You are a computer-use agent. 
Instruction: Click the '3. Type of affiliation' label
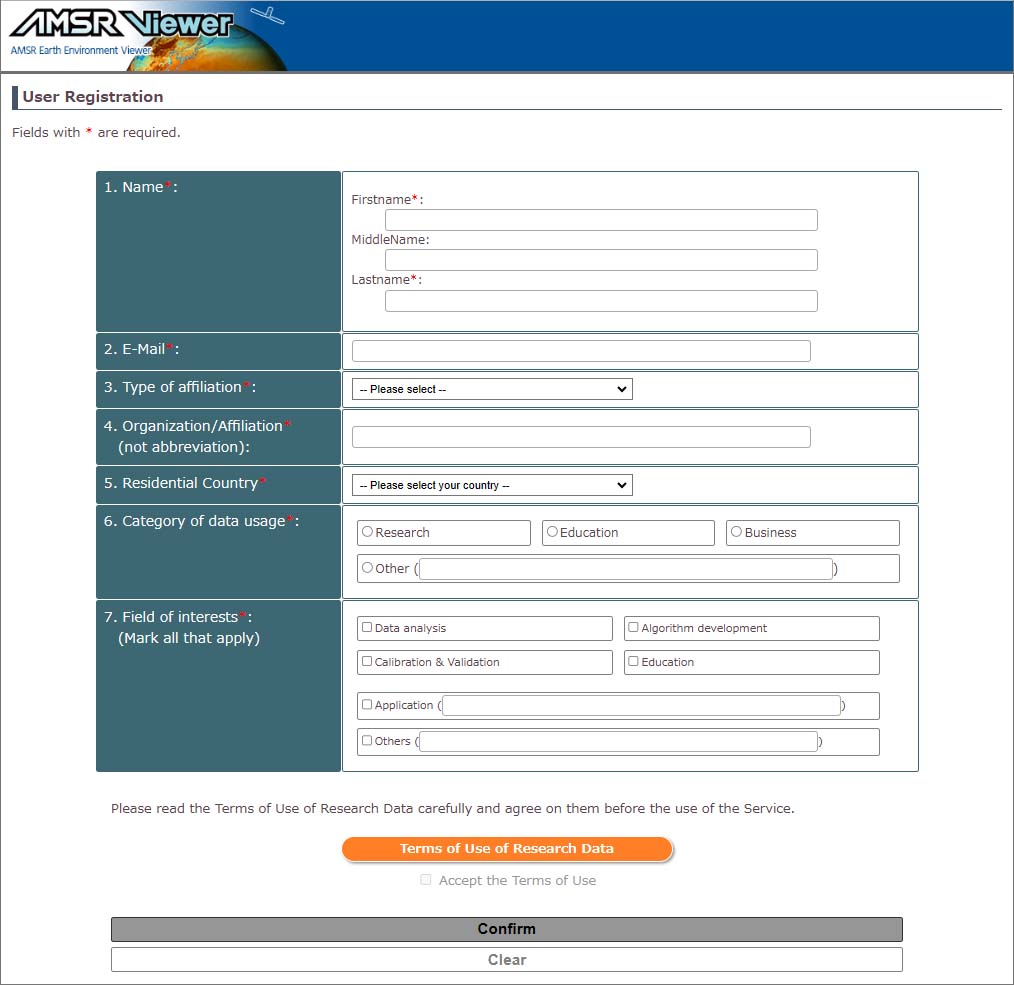180,387
